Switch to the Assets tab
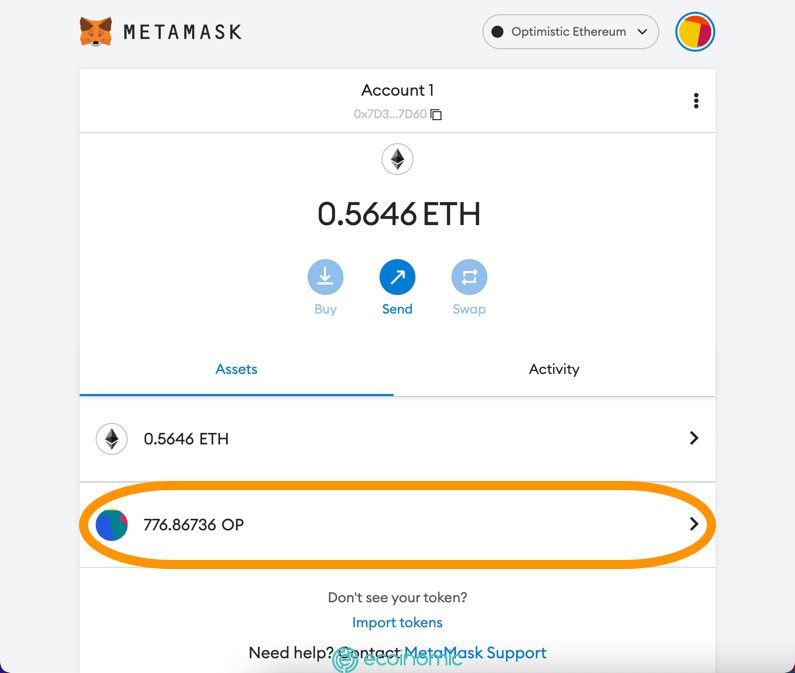 click(236, 369)
